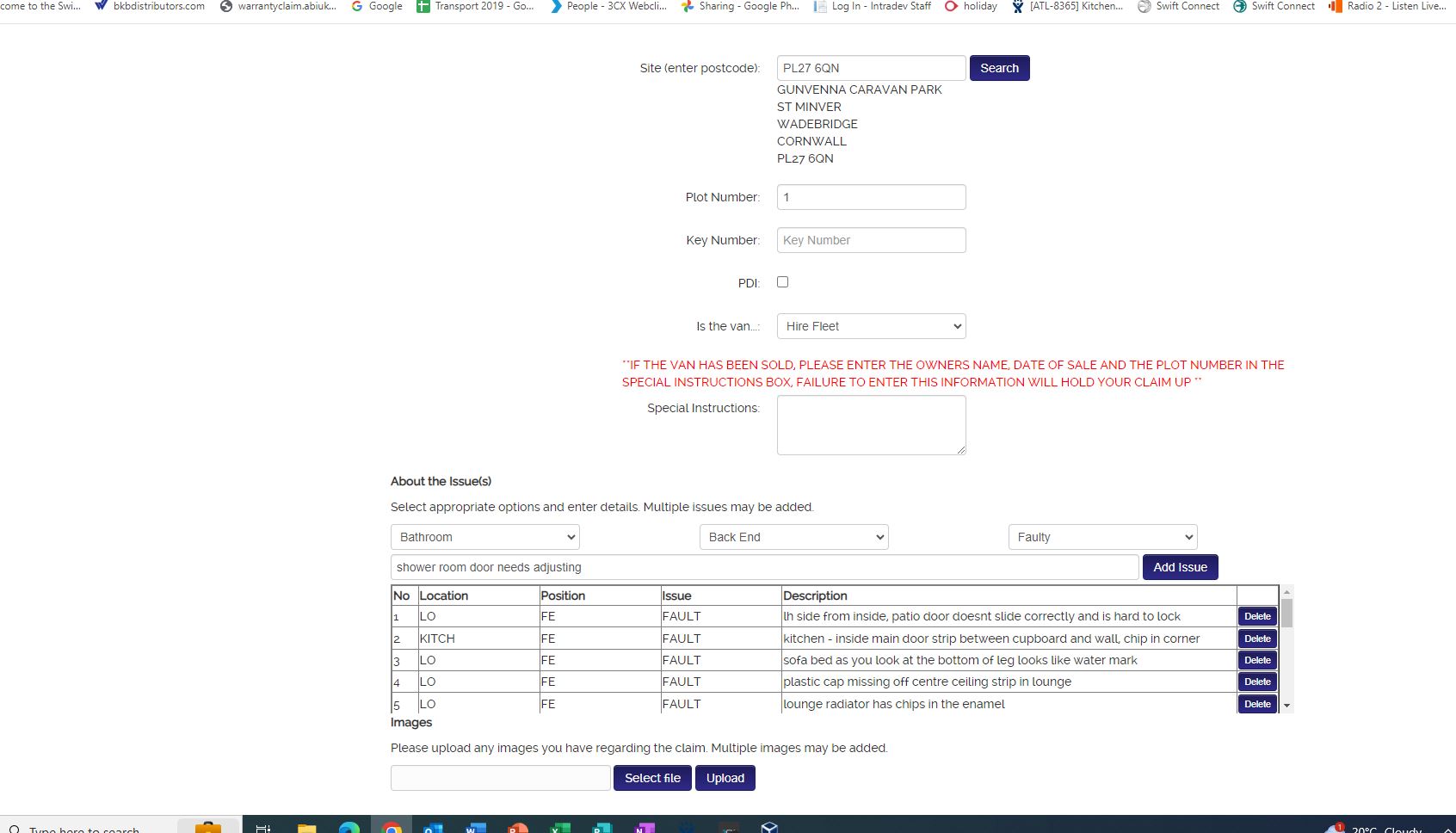This screenshot has width=1456, height=833.
Task: Click the 'ST MINVER' address line
Action: (809, 107)
